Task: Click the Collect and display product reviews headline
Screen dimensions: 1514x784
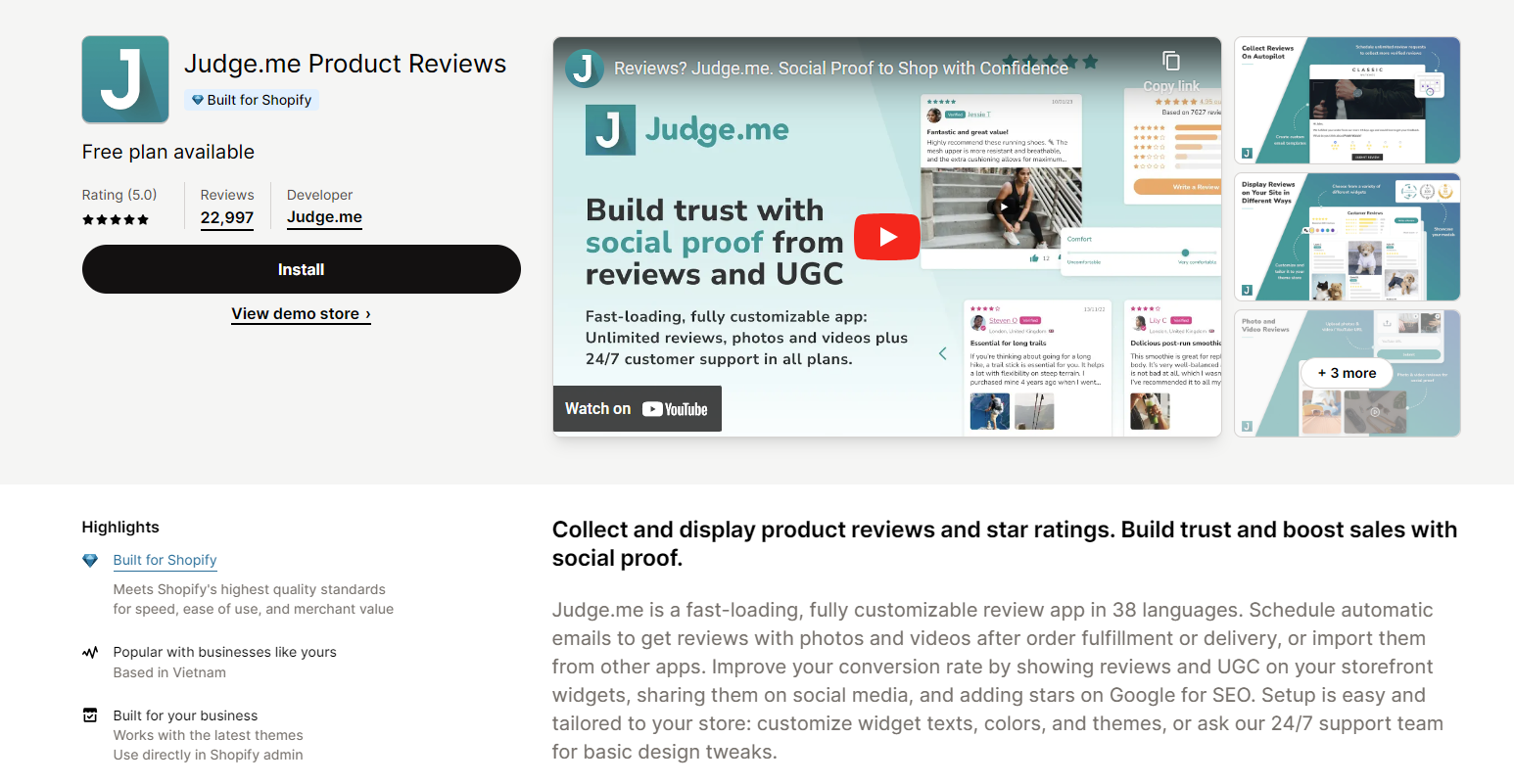Action: tap(1005, 543)
